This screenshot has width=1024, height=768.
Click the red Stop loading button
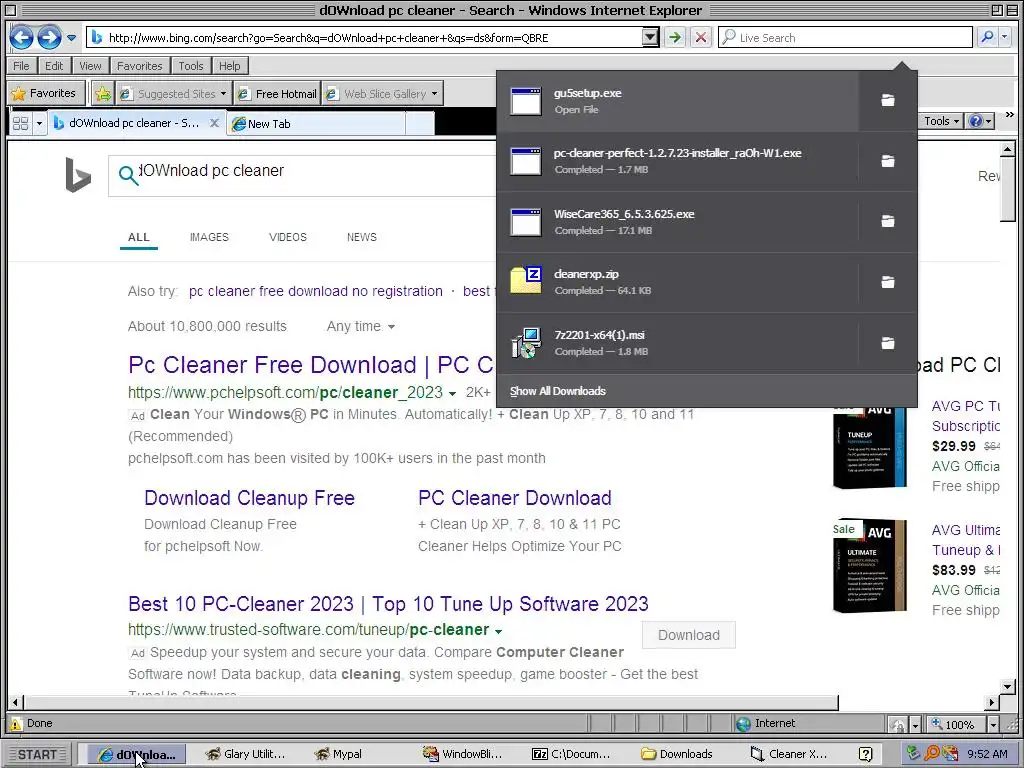(700, 37)
